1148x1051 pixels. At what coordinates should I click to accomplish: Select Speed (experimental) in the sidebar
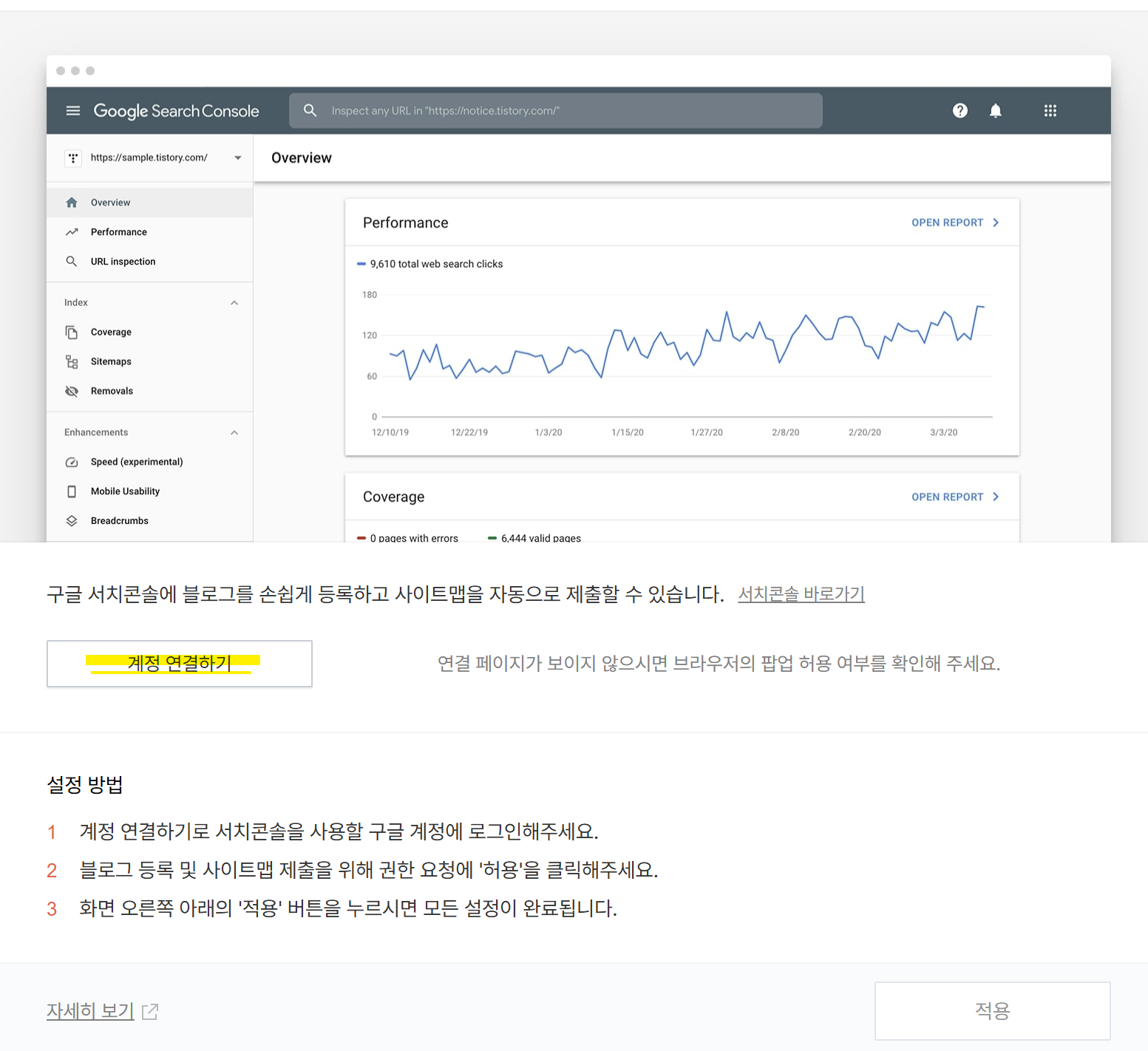click(x=149, y=462)
